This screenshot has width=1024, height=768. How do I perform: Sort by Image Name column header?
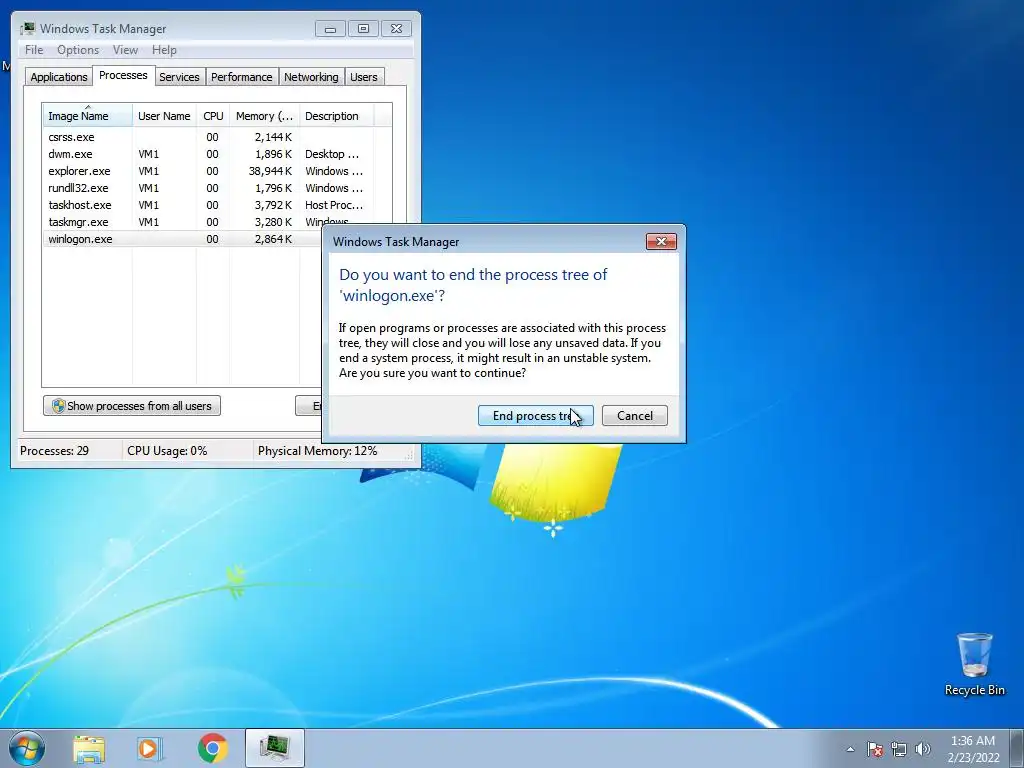pyautogui.click(x=88, y=116)
